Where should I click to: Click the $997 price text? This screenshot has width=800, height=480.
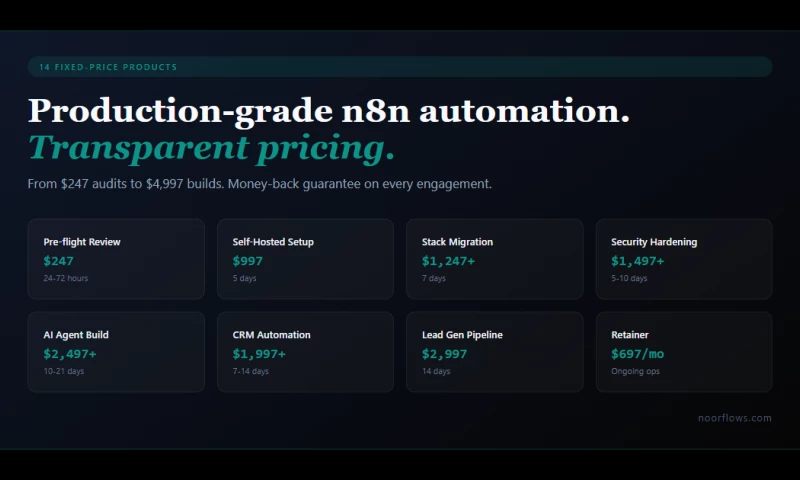[247, 261]
